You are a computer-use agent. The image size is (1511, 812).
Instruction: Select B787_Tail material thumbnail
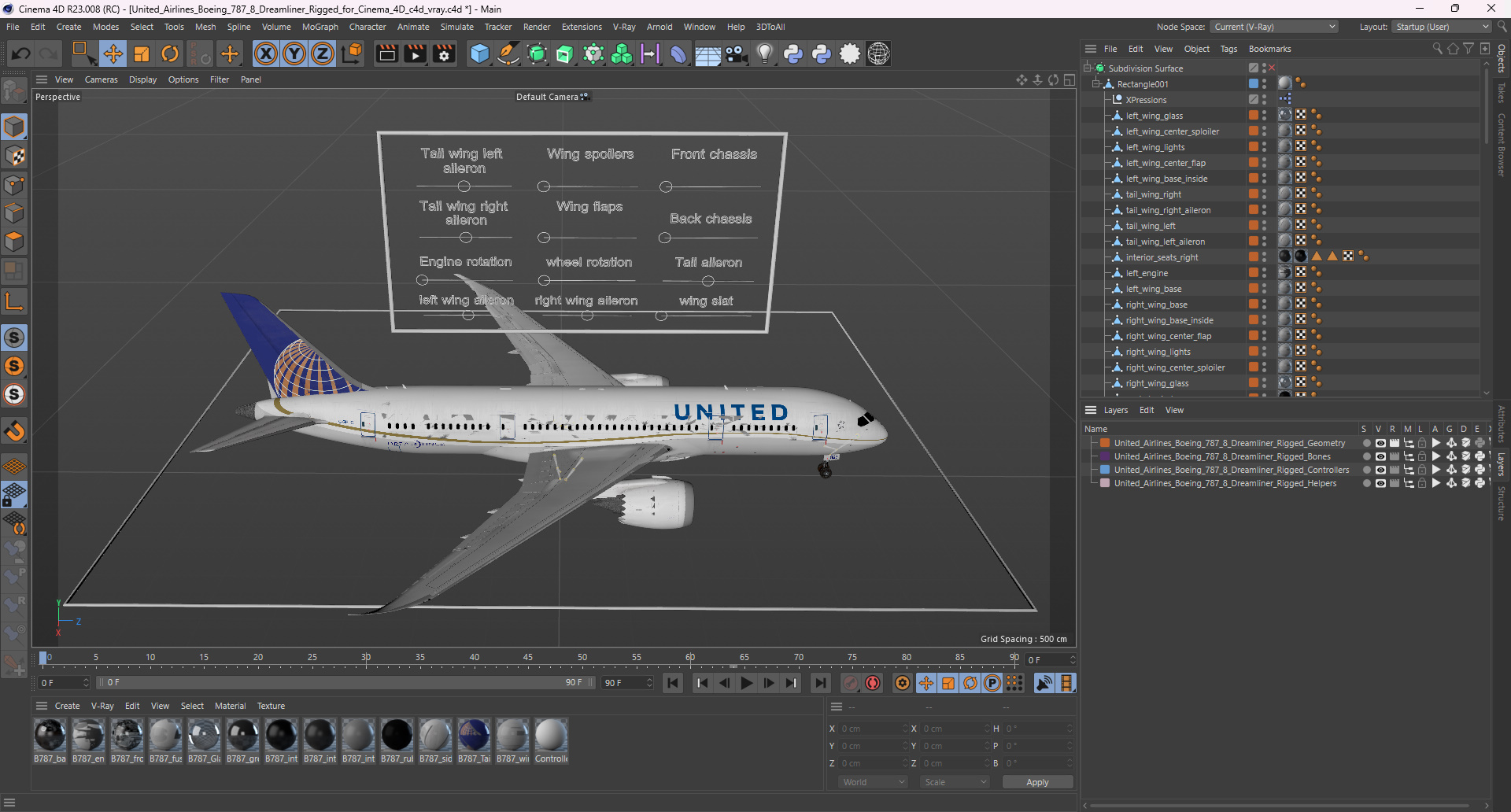tap(474, 735)
